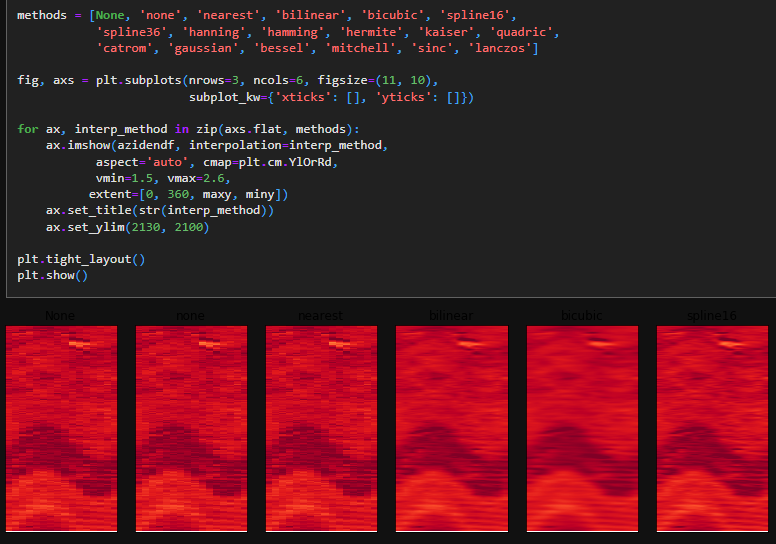Click 'plt.subplots' call in code
The width and height of the screenshot is (776, 544).
139,80
